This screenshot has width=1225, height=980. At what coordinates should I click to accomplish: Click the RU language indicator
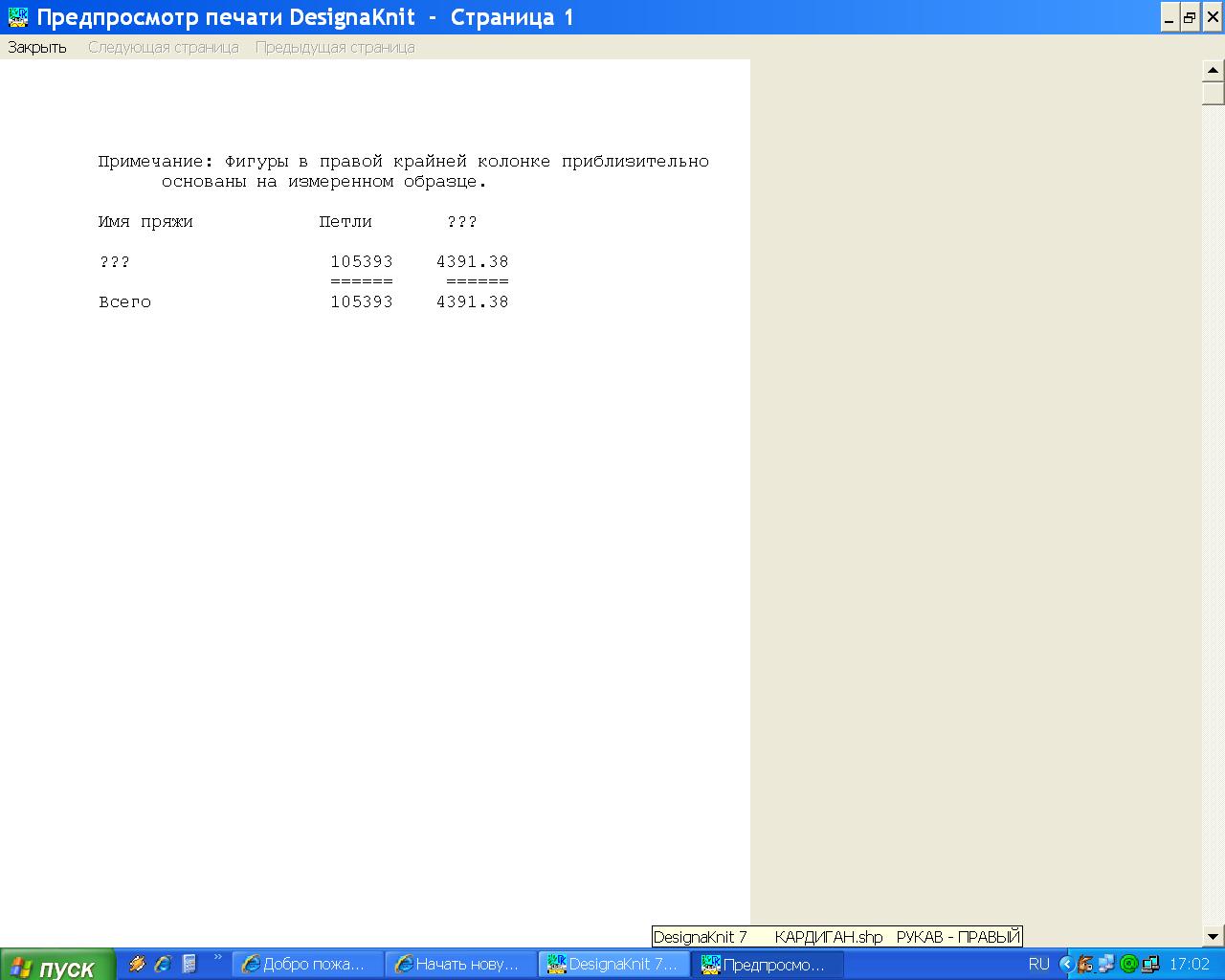1038,964
